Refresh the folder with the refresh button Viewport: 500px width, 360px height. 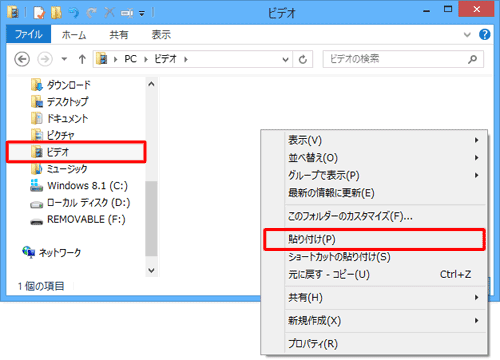(303, 60)
